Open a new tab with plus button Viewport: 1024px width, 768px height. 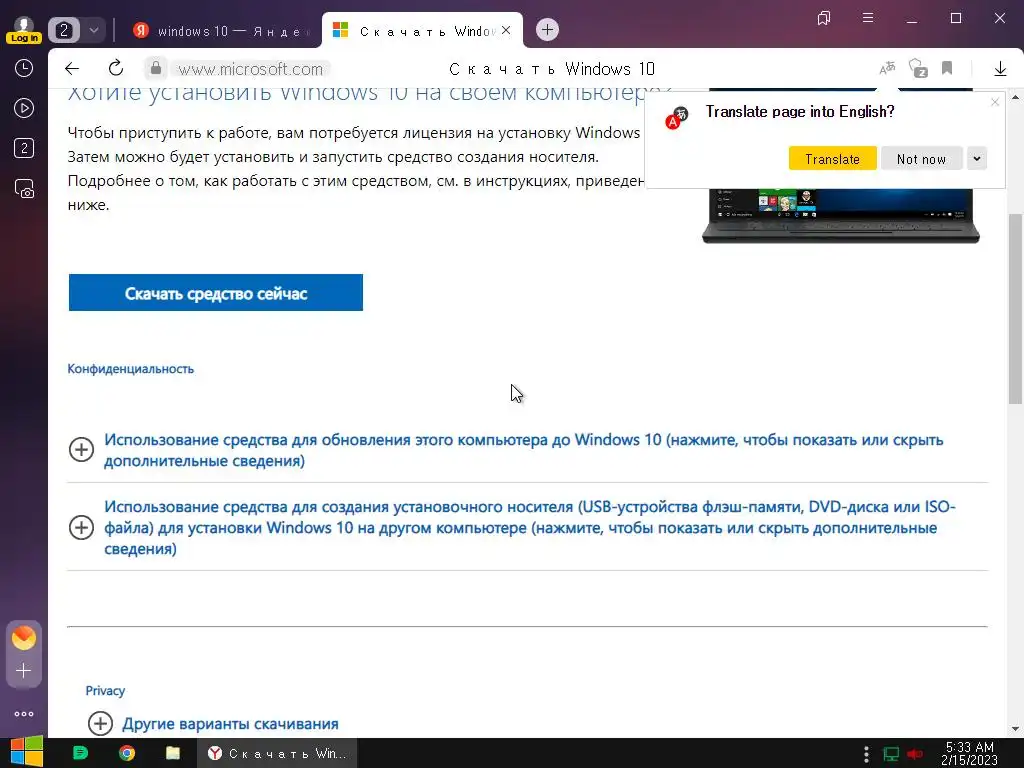(x=547, y=29)
